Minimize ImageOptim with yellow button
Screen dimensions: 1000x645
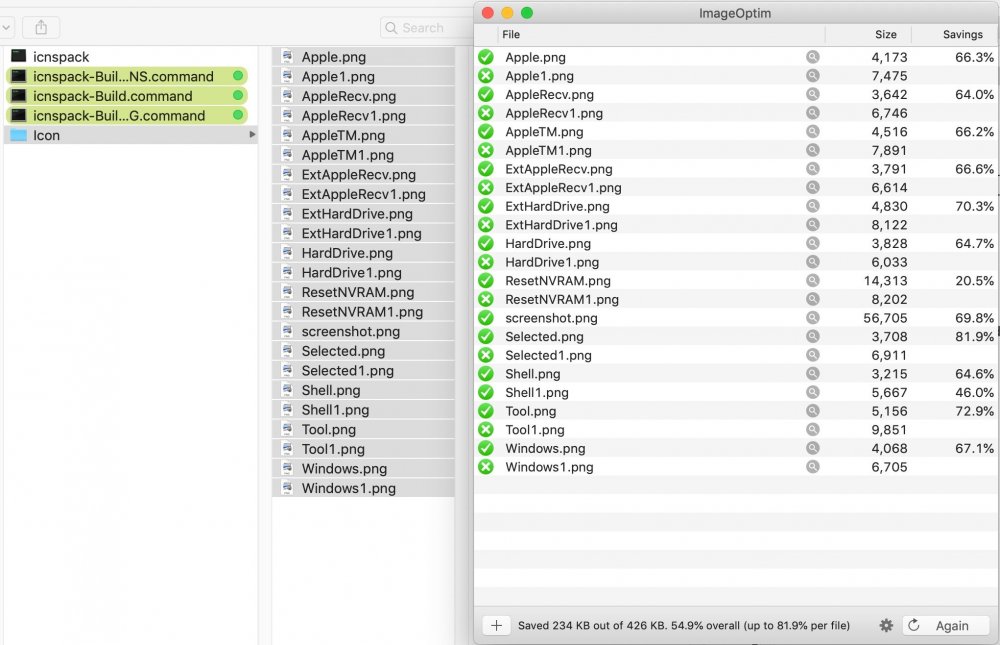click(507, 13)
